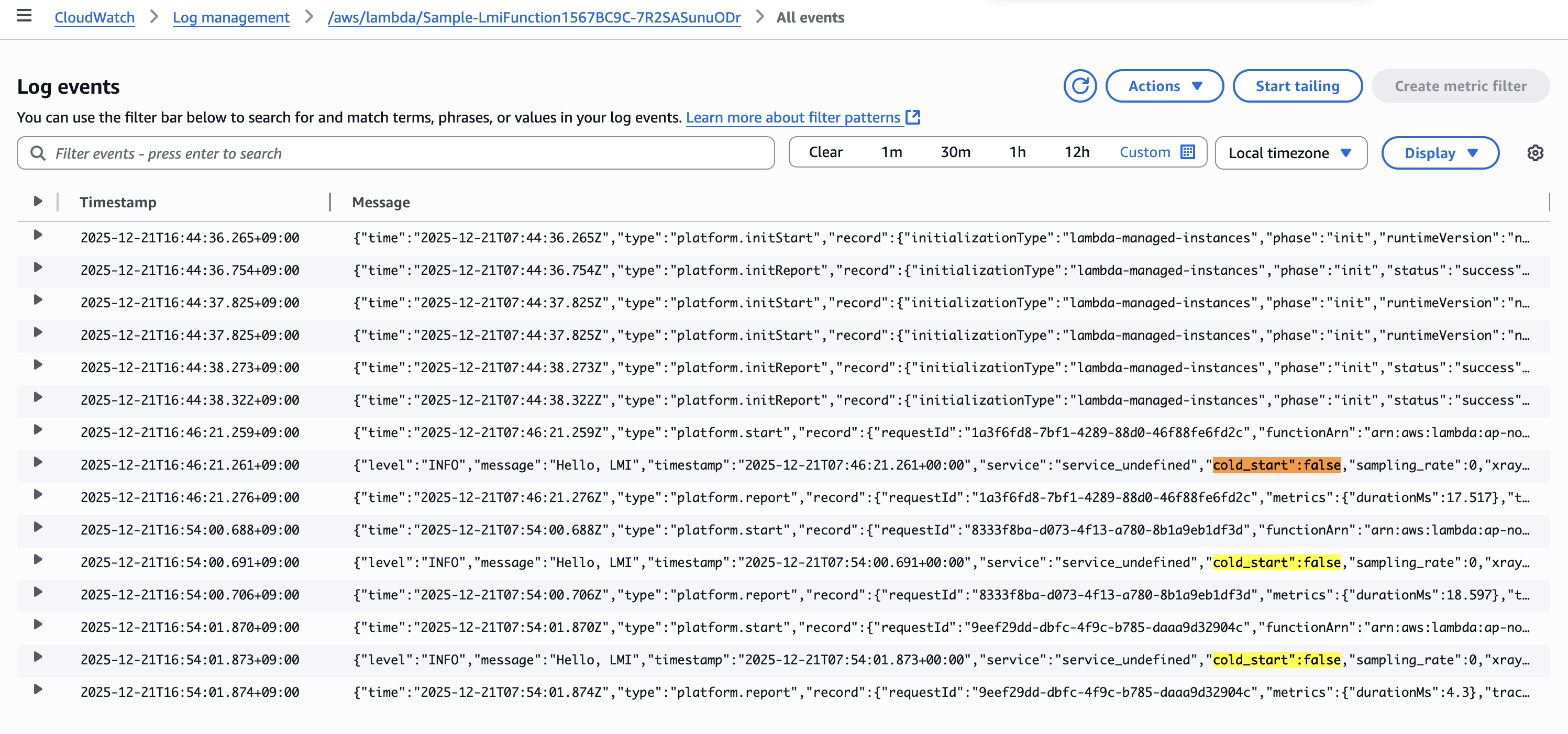
Task: Open the Display dropdown
Action: coord(1440,153)
